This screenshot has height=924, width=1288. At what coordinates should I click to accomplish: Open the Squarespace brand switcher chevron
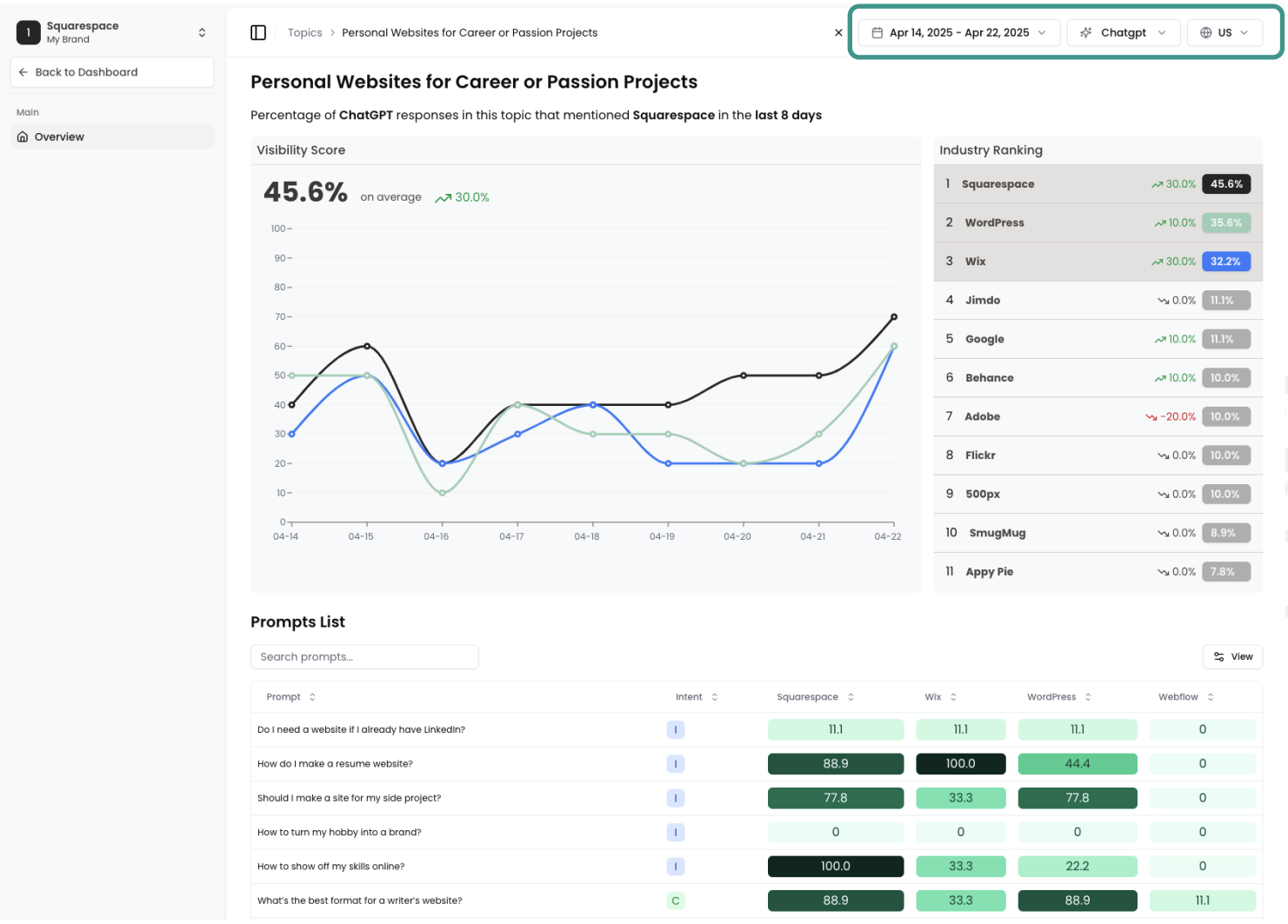201,31
